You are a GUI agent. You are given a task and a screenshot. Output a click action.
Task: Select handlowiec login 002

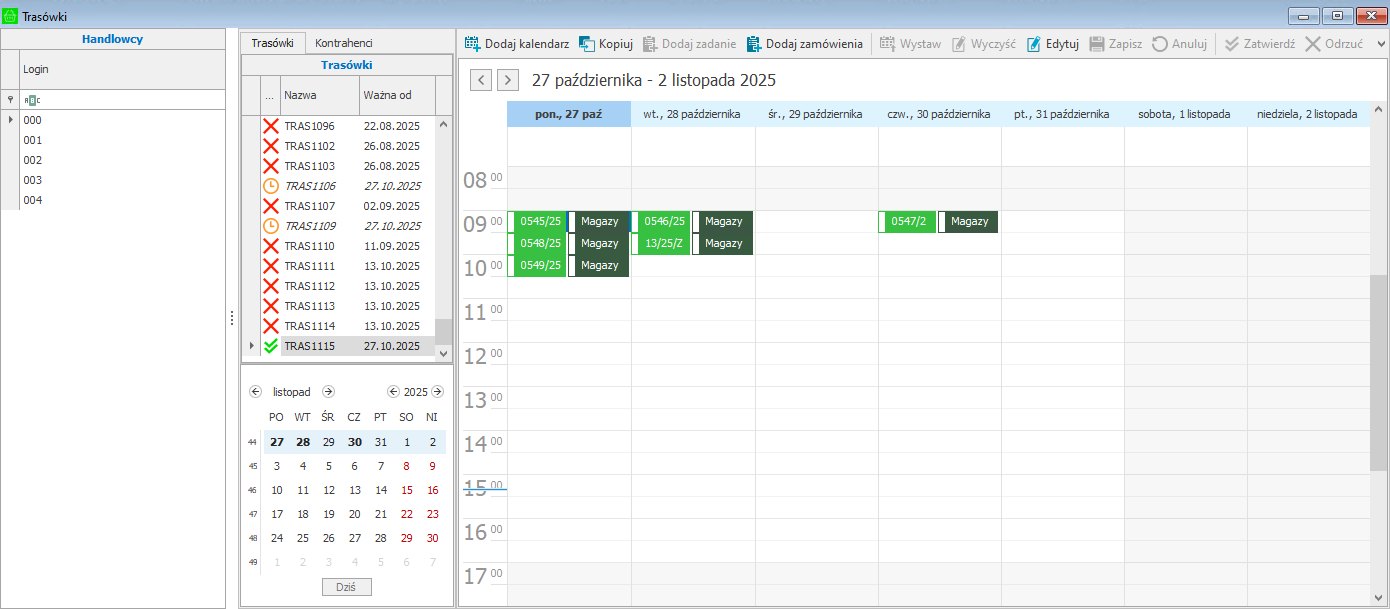click(x=33, y=160)
